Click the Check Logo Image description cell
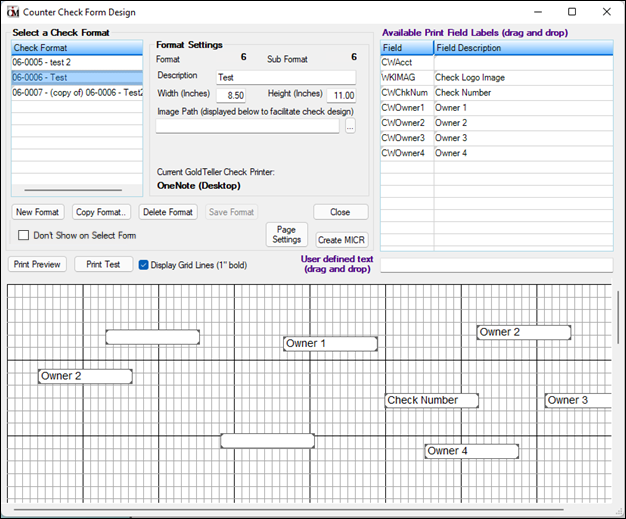This screenshot has height=519, width=626. (523, 77)
